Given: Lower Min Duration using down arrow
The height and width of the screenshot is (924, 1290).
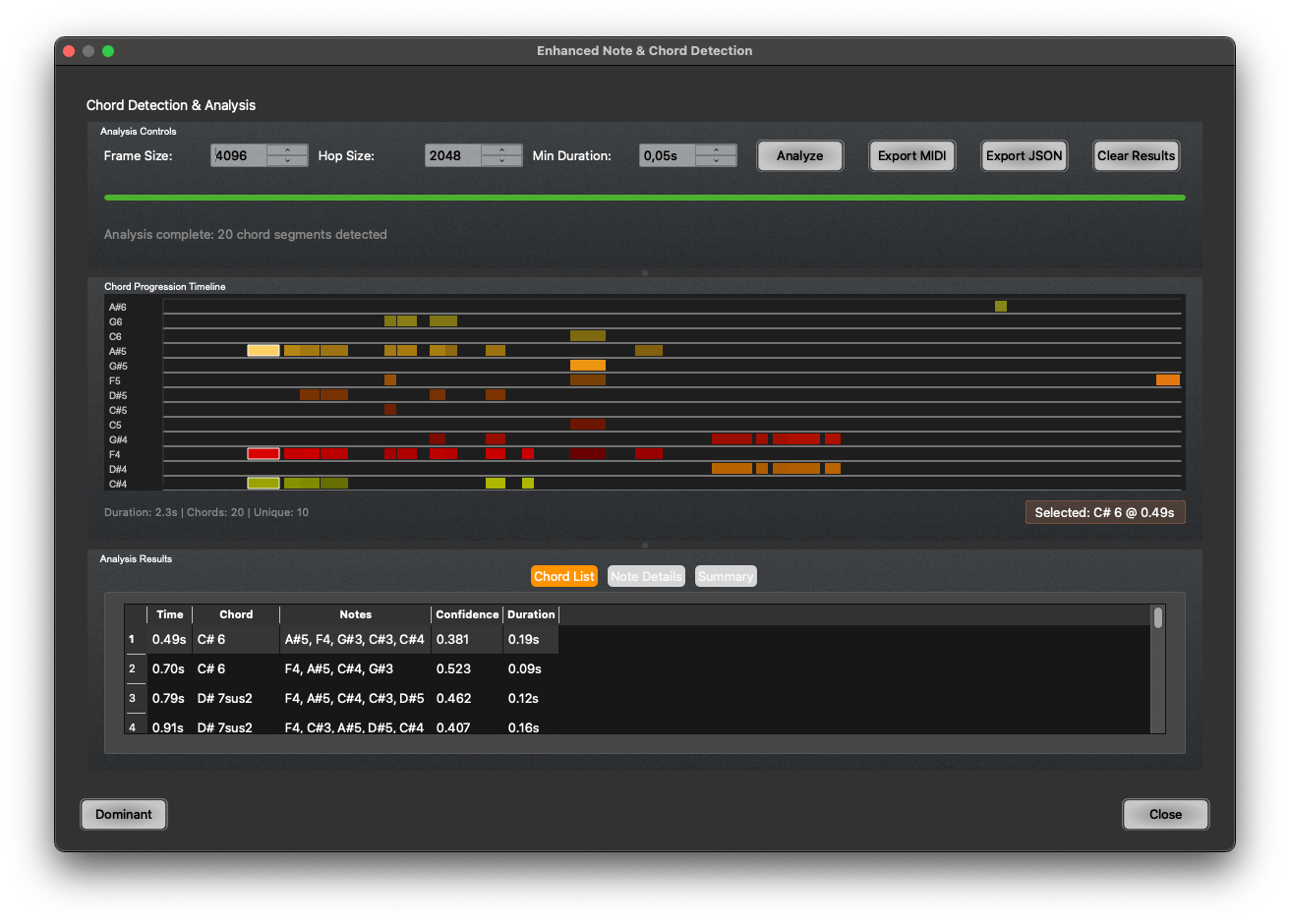Looking at the screenshot, I should point(716,161).
